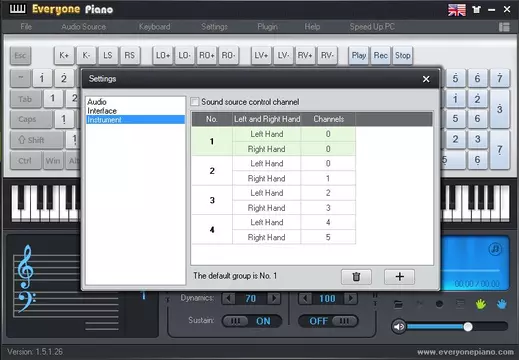Adjust the master volume slider handle
Screen dimensions: 519x360
click(468, 327)
